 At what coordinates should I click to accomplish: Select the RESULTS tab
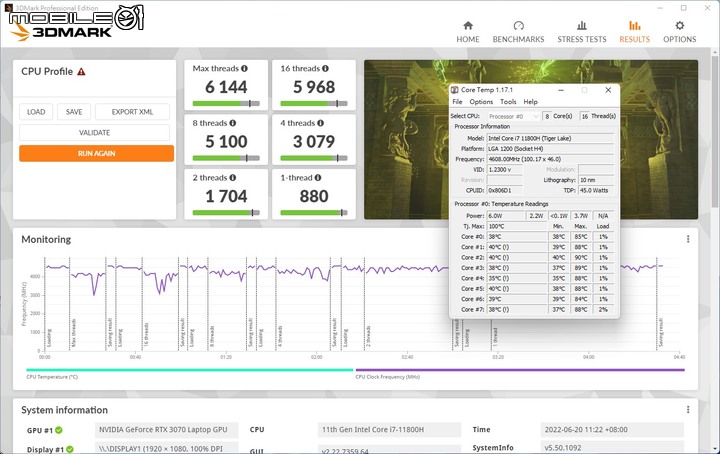(x=634, y=32)
